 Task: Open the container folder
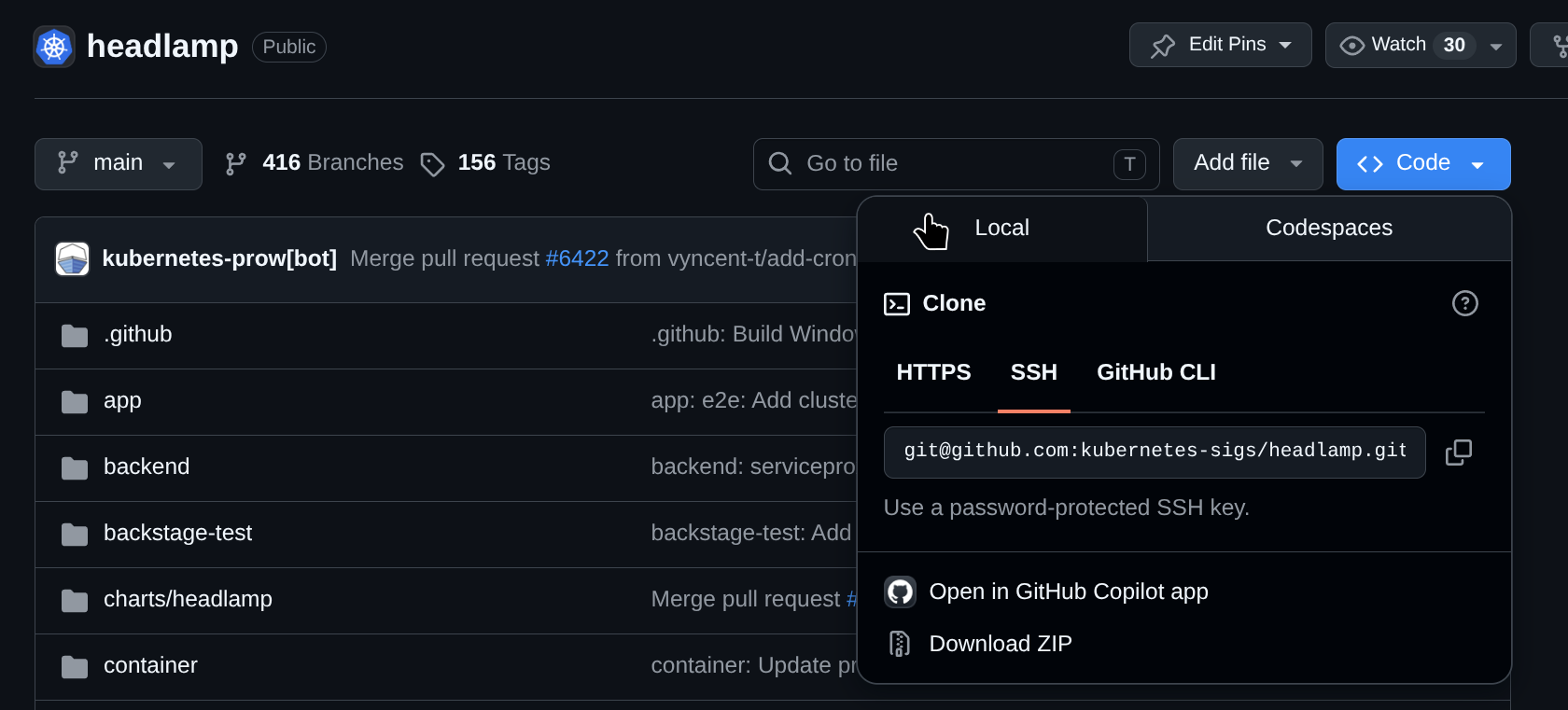coord(150,666)
